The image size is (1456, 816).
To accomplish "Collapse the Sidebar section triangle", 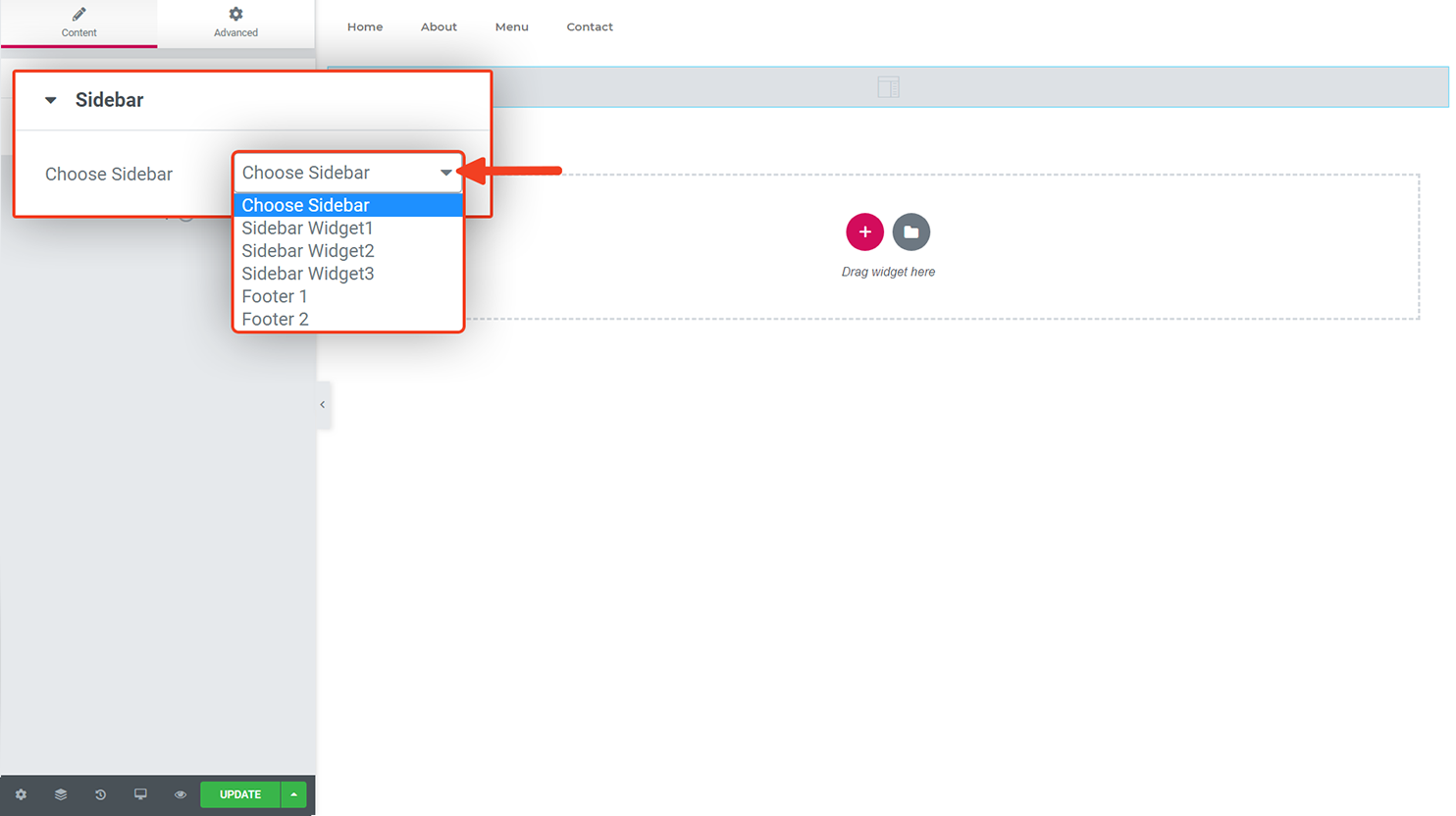I will tap(51, 100).
